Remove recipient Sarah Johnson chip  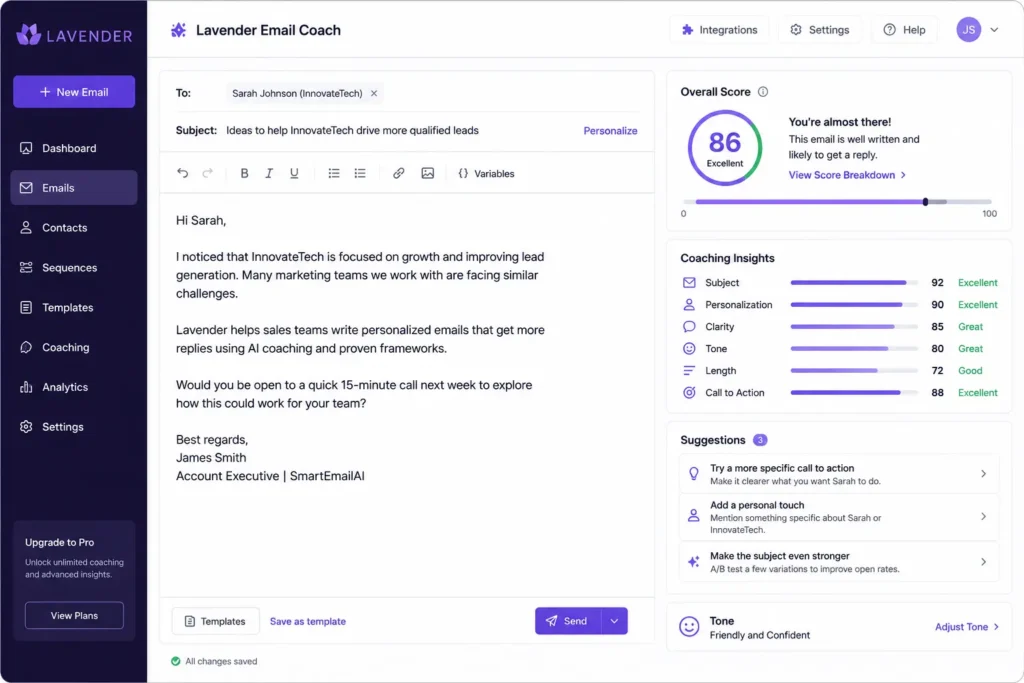tap(374, 93)
